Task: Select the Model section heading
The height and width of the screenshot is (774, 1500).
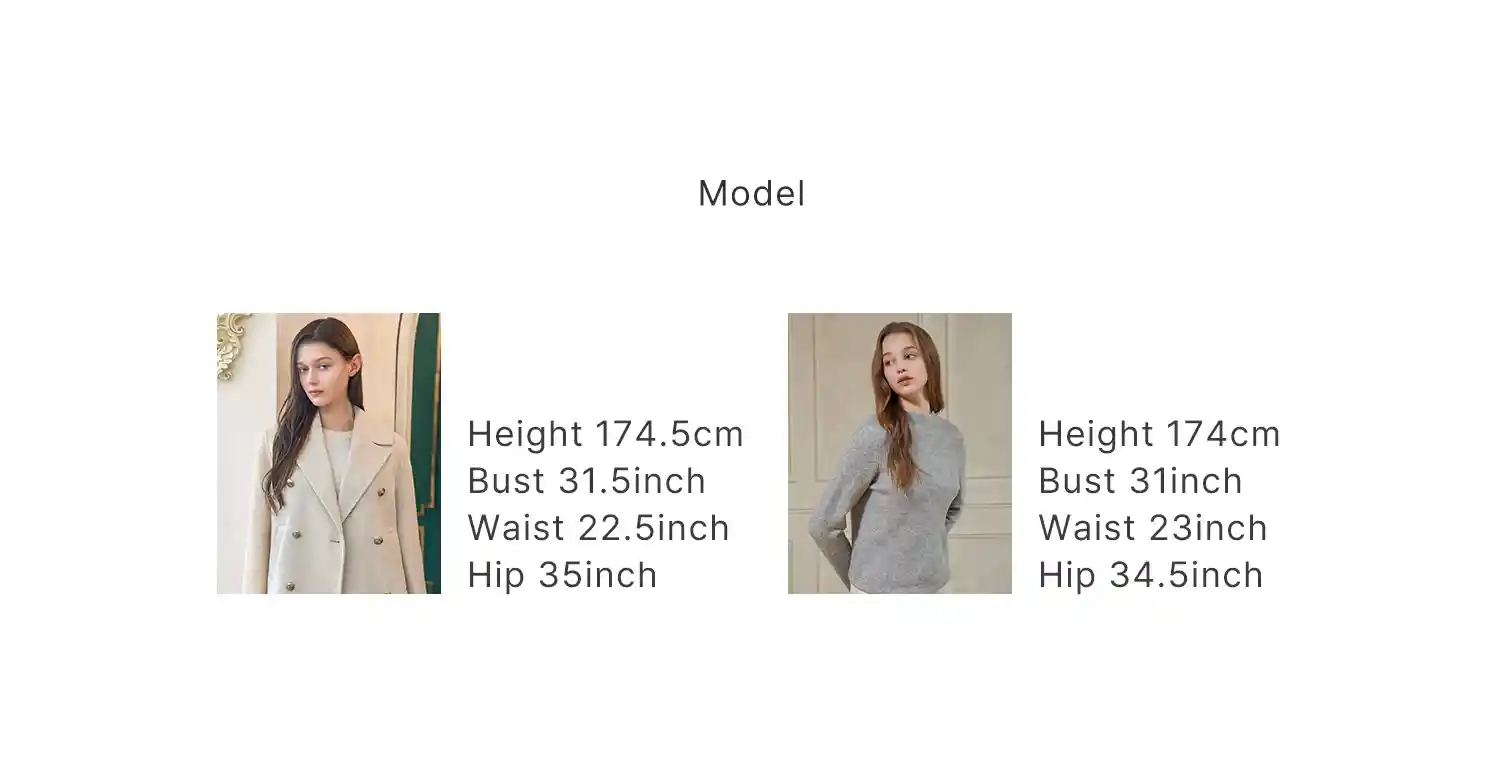Action: pos(751,193)
